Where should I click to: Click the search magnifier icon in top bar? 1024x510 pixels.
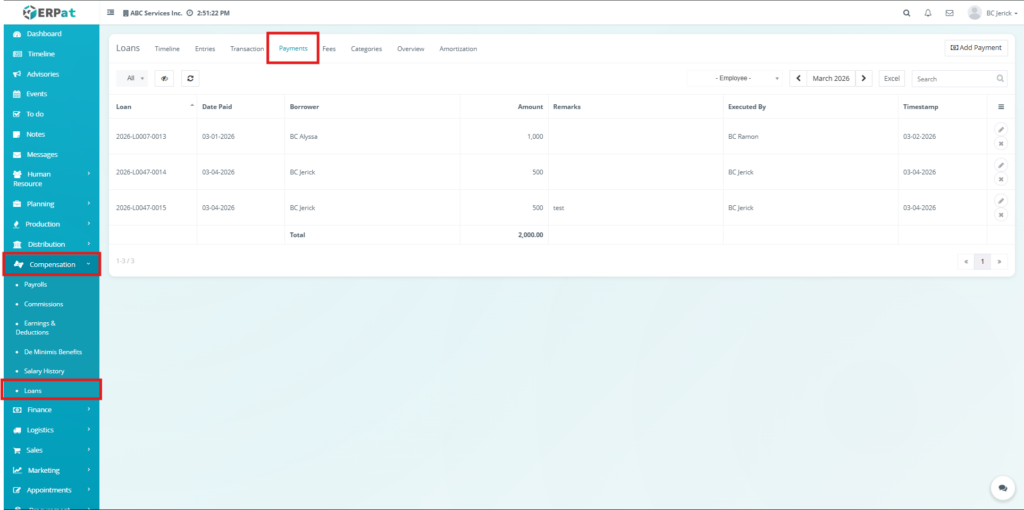[907, 13]
